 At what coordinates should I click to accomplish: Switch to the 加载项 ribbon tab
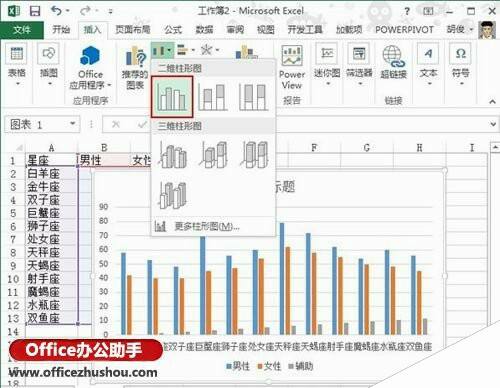pyautogui.click(x=349, y=30)
